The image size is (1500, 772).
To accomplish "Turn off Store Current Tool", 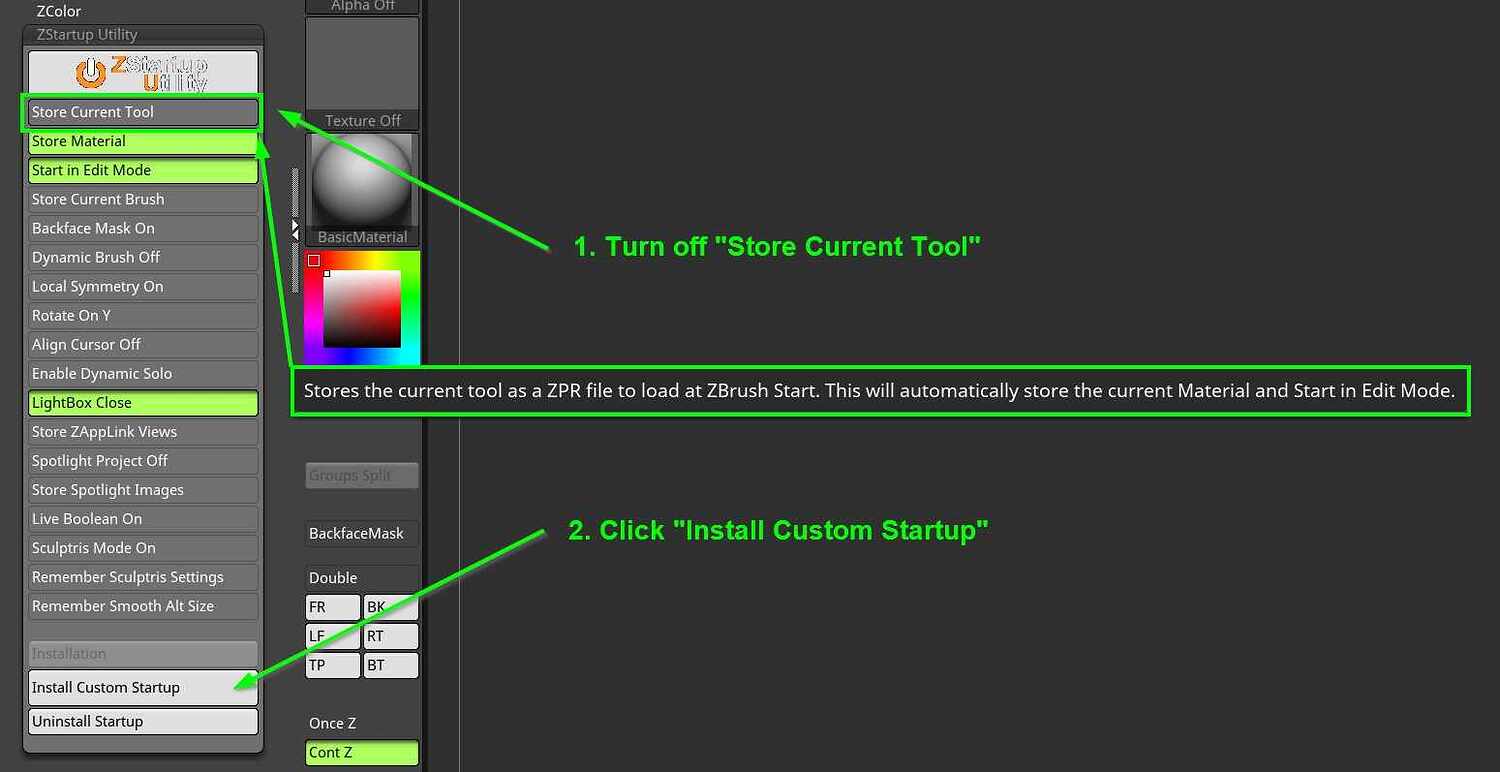I will tap(142, 112).
